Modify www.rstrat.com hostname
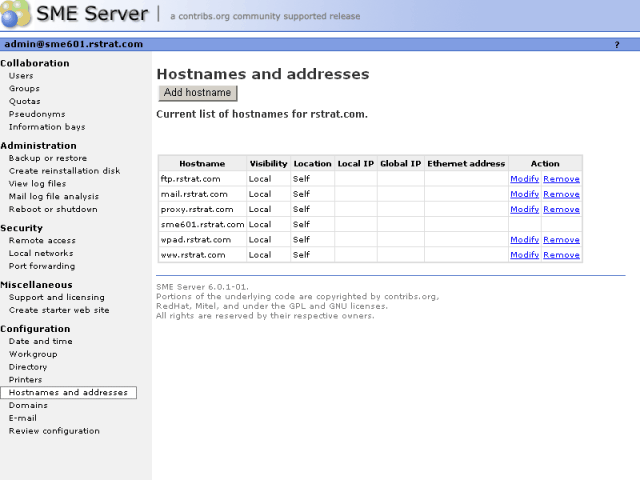Viewport: 640px width, 480px height. (x=524, y=255)
